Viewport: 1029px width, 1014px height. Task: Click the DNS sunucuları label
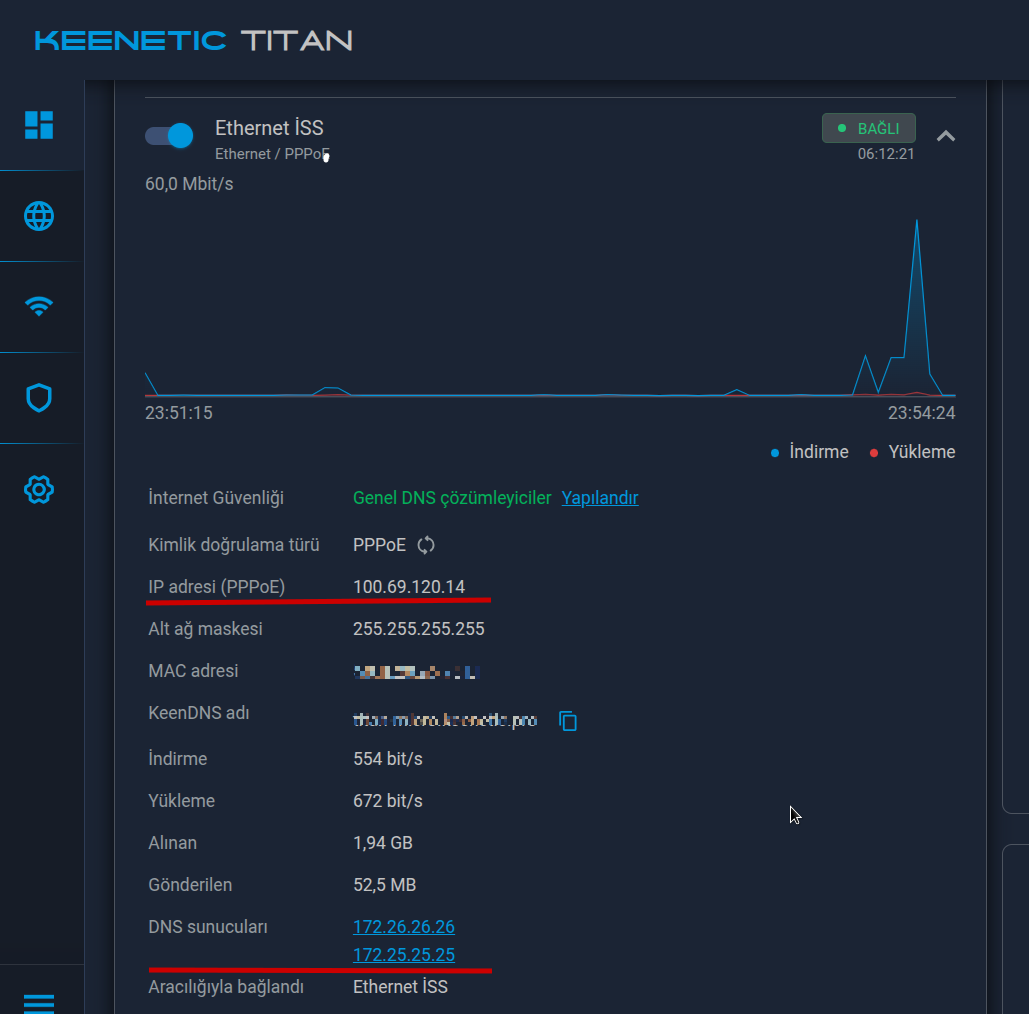[x=208, y=927]
